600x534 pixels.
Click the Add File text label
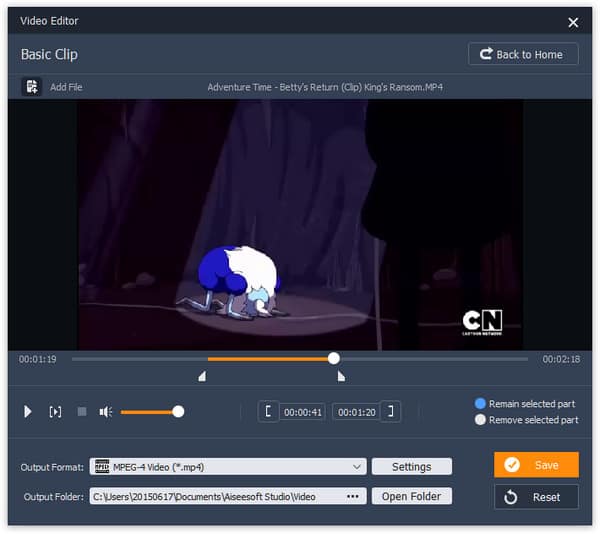pos(66,87)
